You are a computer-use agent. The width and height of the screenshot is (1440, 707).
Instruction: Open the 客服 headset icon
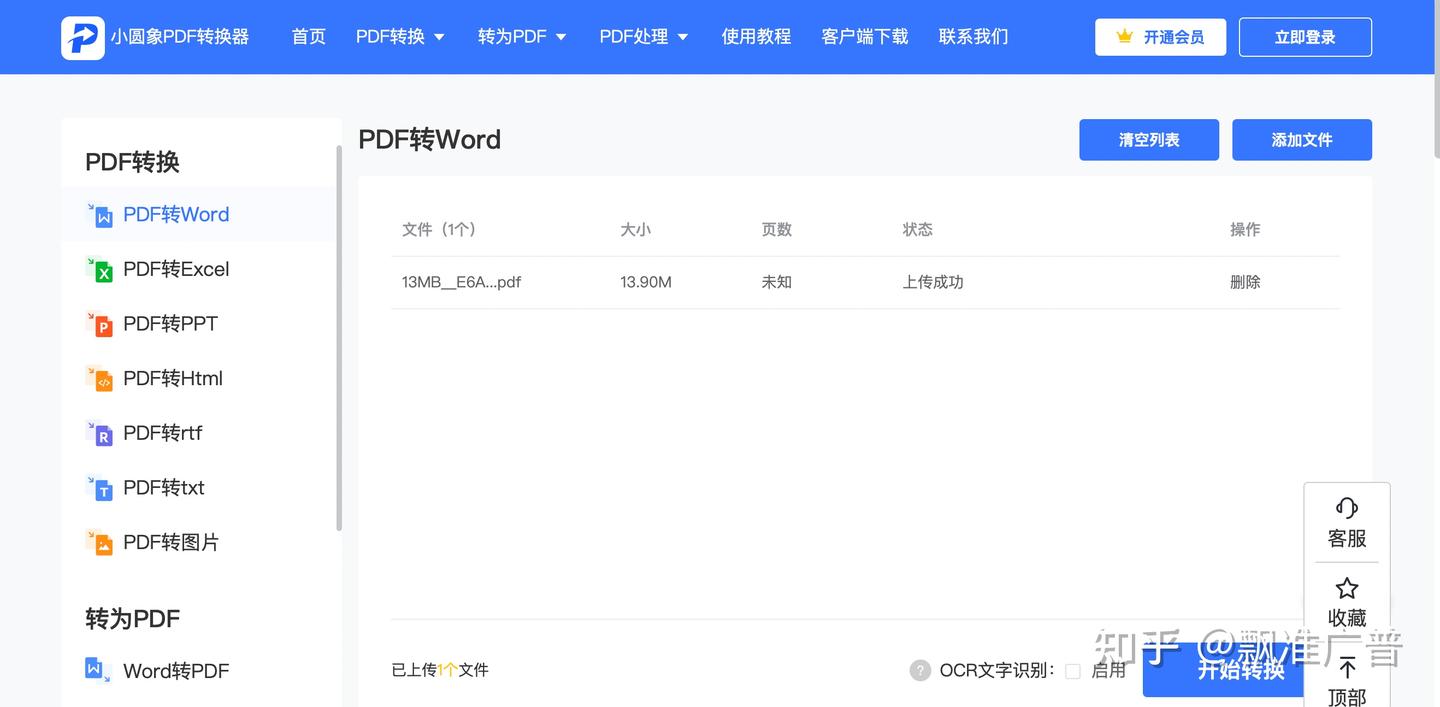(x=1347, y=508)
